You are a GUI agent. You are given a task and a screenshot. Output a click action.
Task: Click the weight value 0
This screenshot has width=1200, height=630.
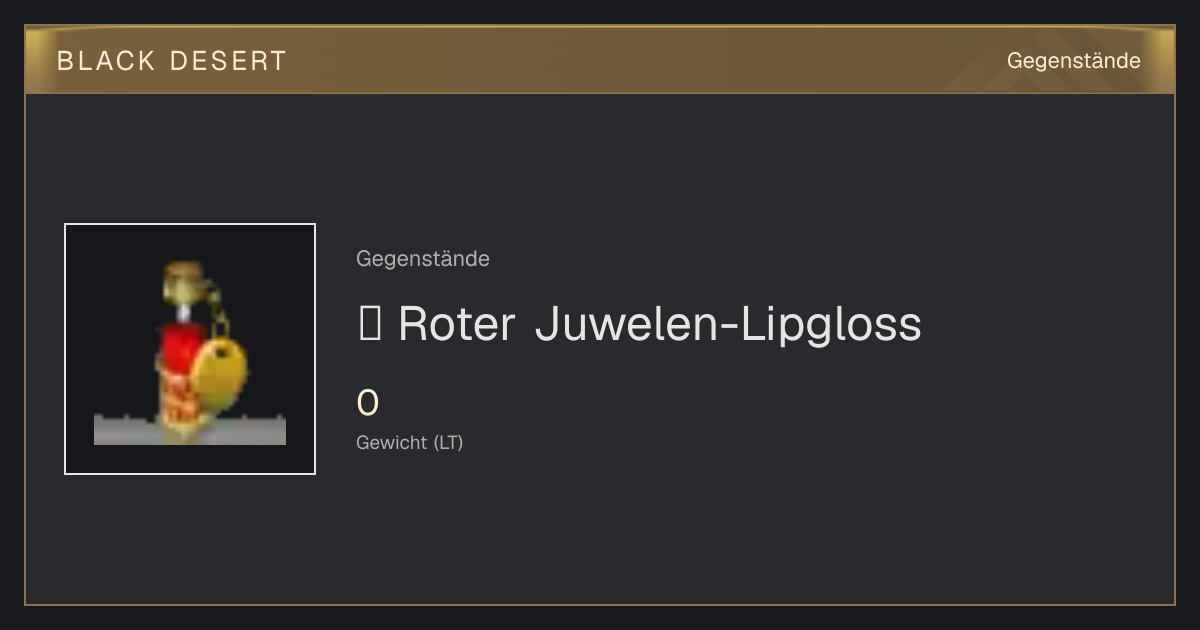[x=368, y=403]
